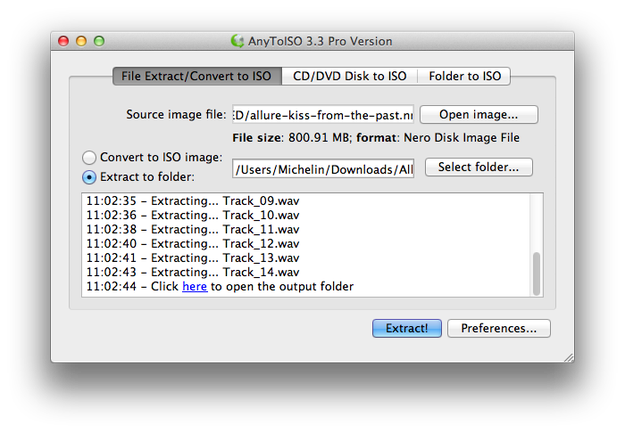The image size is (625, 433).
Task: Click the Extract! button
Action: pos(407,328)
